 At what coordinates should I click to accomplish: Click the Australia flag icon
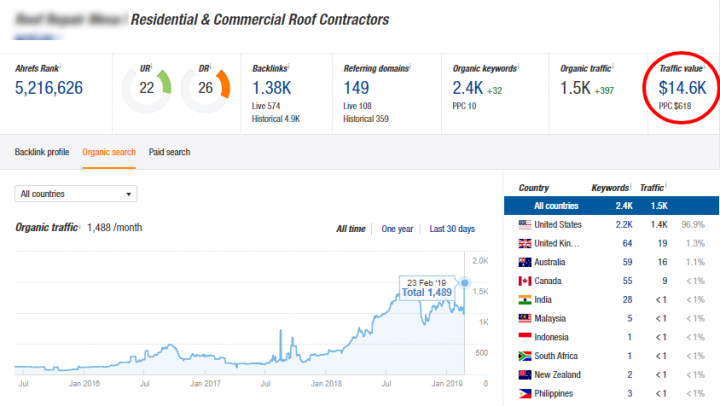point(524,261)
